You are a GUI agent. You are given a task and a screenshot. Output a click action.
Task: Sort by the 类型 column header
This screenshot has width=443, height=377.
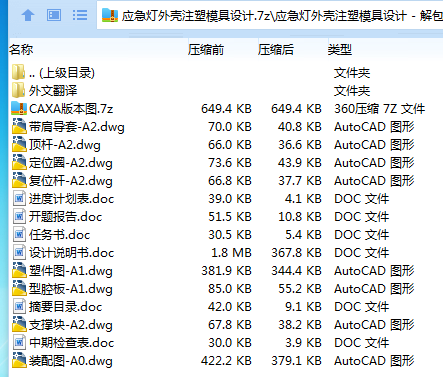click(x=340, y=50)
